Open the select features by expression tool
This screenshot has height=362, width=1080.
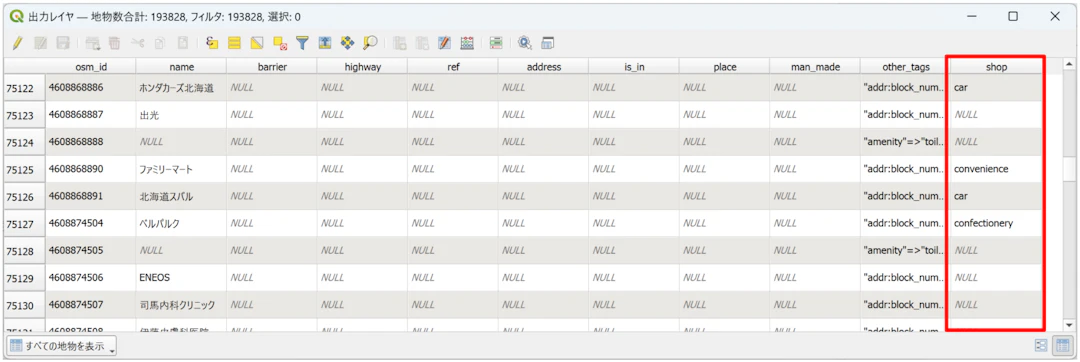[x=212, y=43]
